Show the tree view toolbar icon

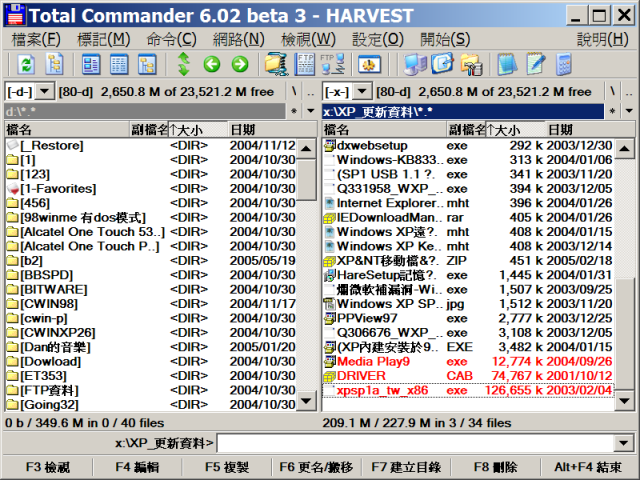click(x=147, y=64)
